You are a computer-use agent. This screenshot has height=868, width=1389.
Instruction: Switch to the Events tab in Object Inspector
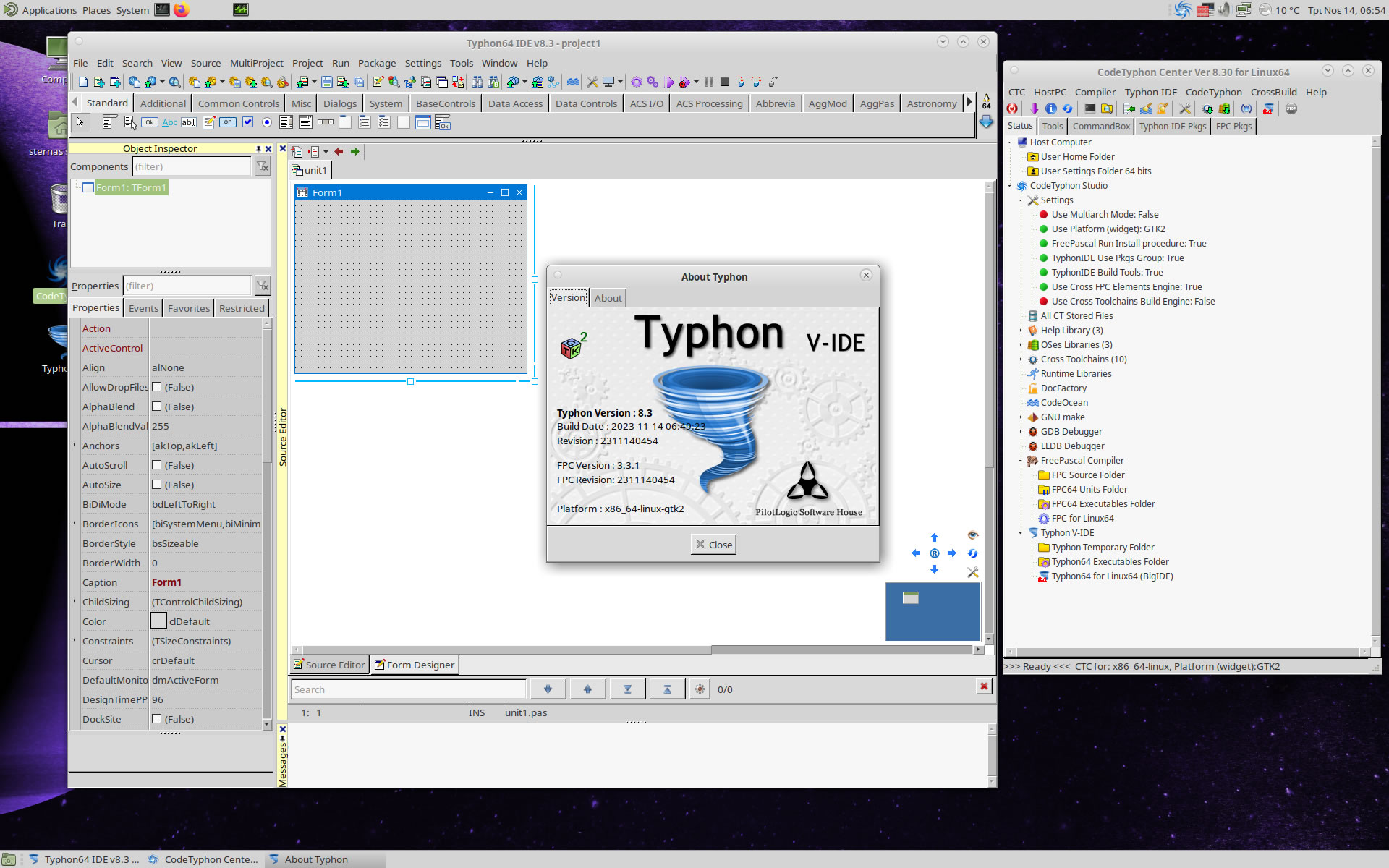143,308
